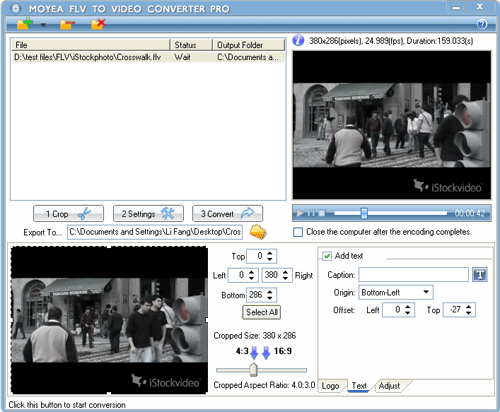Enable close computer after encoding checkbox
This screenshot has width=500, height=412.
pyautogui.click(x=298, y=232)
